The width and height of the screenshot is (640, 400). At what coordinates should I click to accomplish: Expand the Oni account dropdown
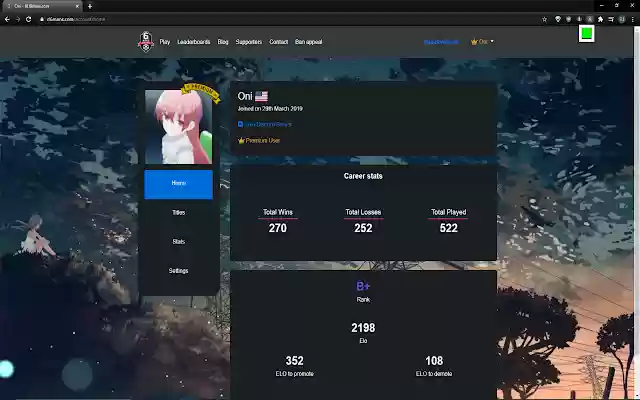tap(482, 42)
